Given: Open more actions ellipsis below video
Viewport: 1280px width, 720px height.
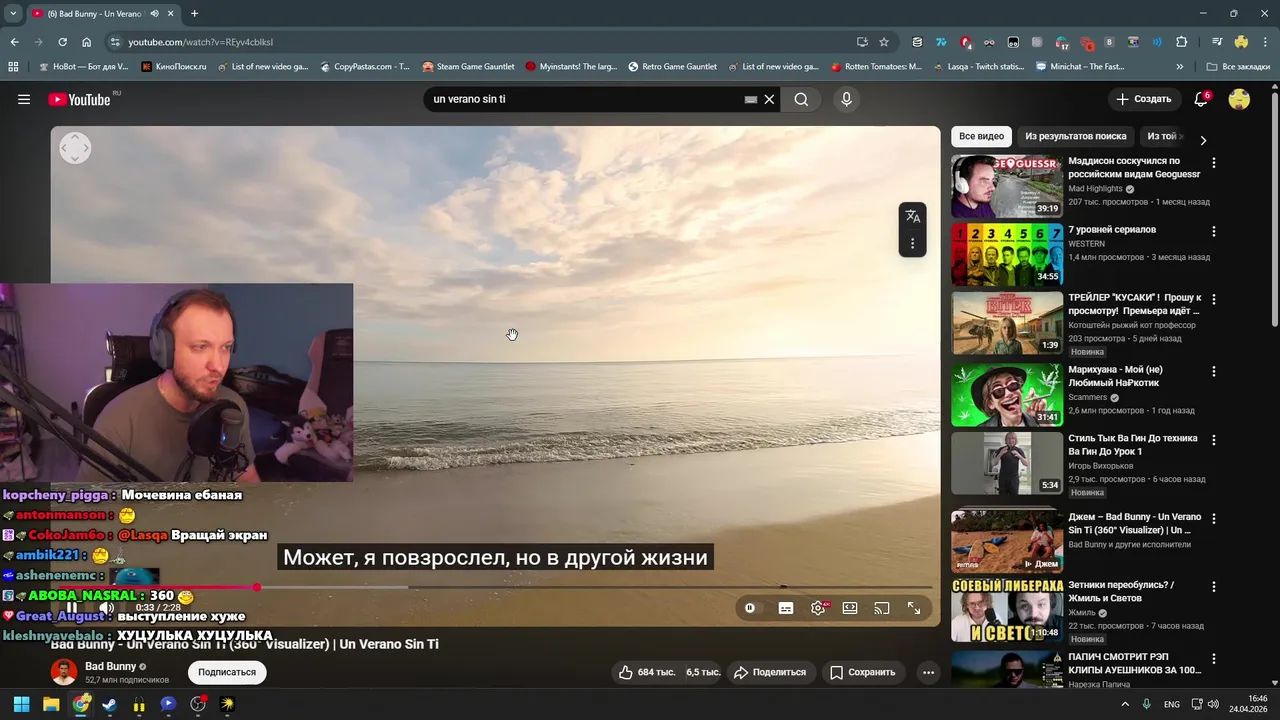Looking at the screenshot, I should [x=928, y=672].
